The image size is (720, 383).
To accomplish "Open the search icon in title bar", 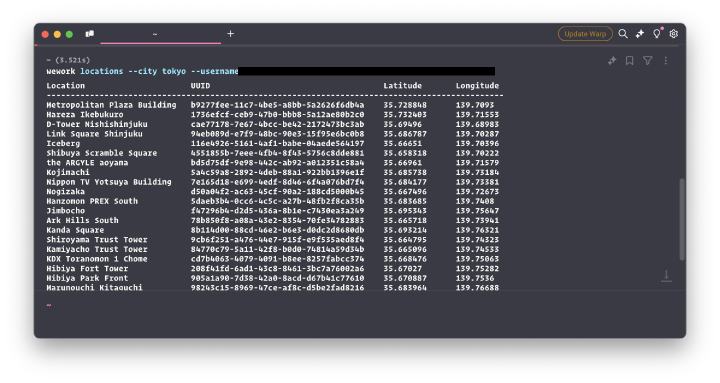I will pyautogui.click(x=623, y=34).
